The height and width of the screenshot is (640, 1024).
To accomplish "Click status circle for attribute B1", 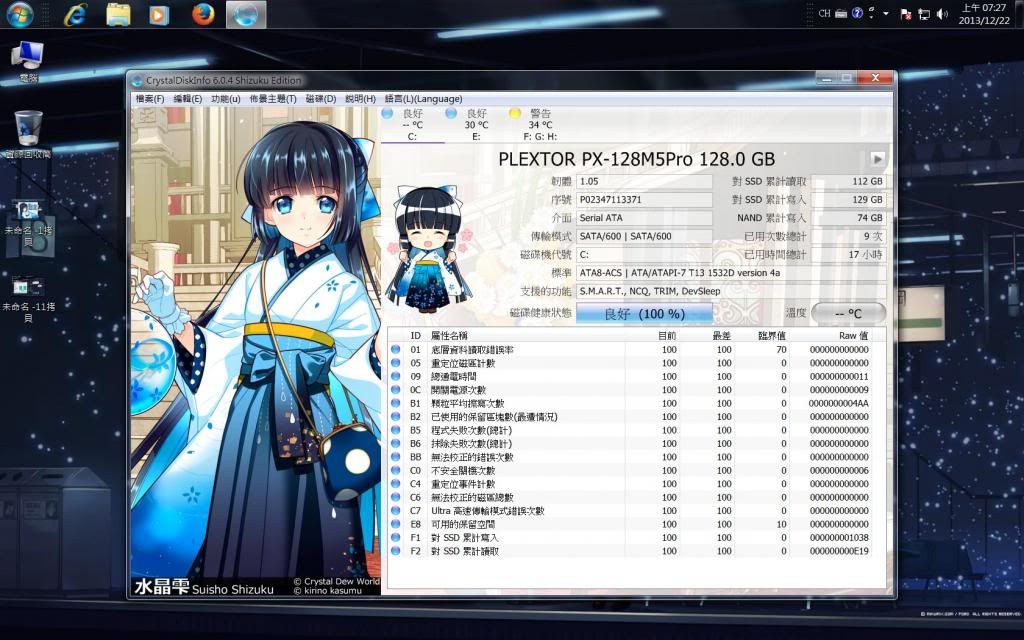I will coord(396,403).
